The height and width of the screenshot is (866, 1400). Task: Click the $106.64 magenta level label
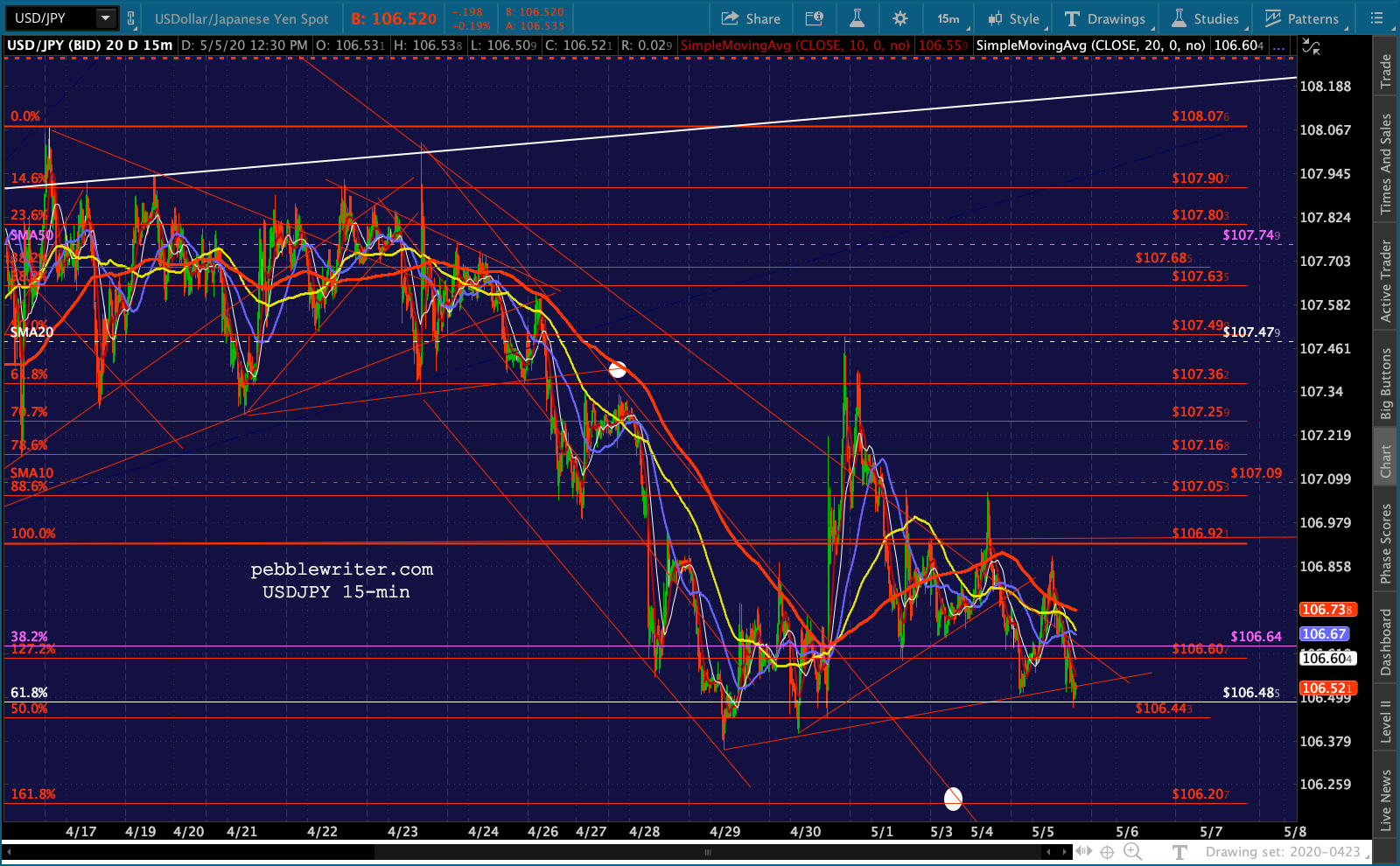point(1256,637)
